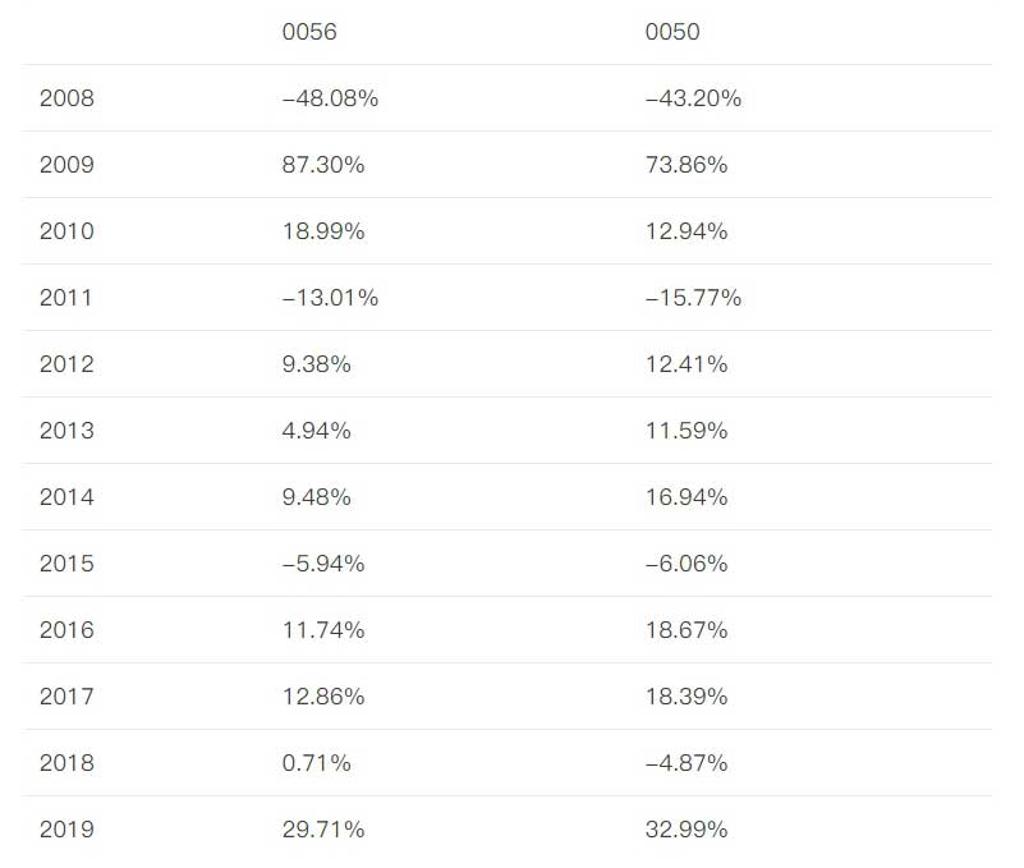Click the −5.94% cell for 2015
The image size is (1024, 868).
tap(323, 563)
